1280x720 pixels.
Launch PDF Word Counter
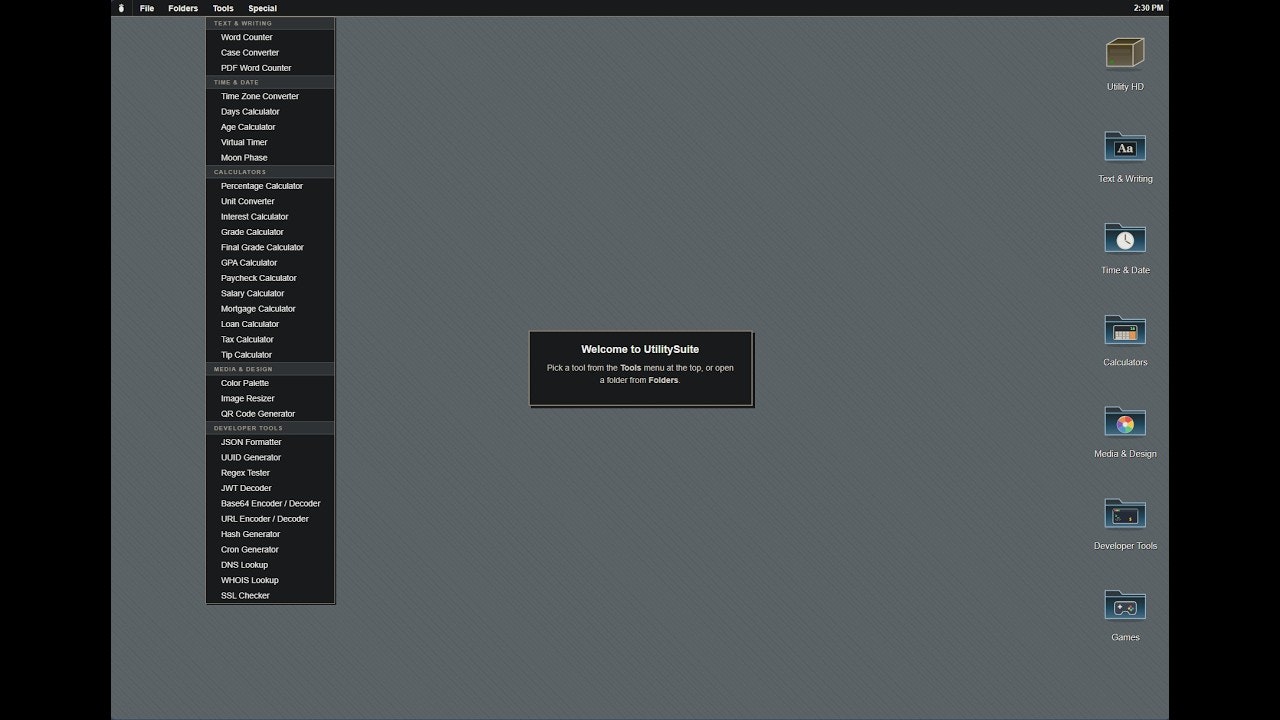click(x=270, y=68)
